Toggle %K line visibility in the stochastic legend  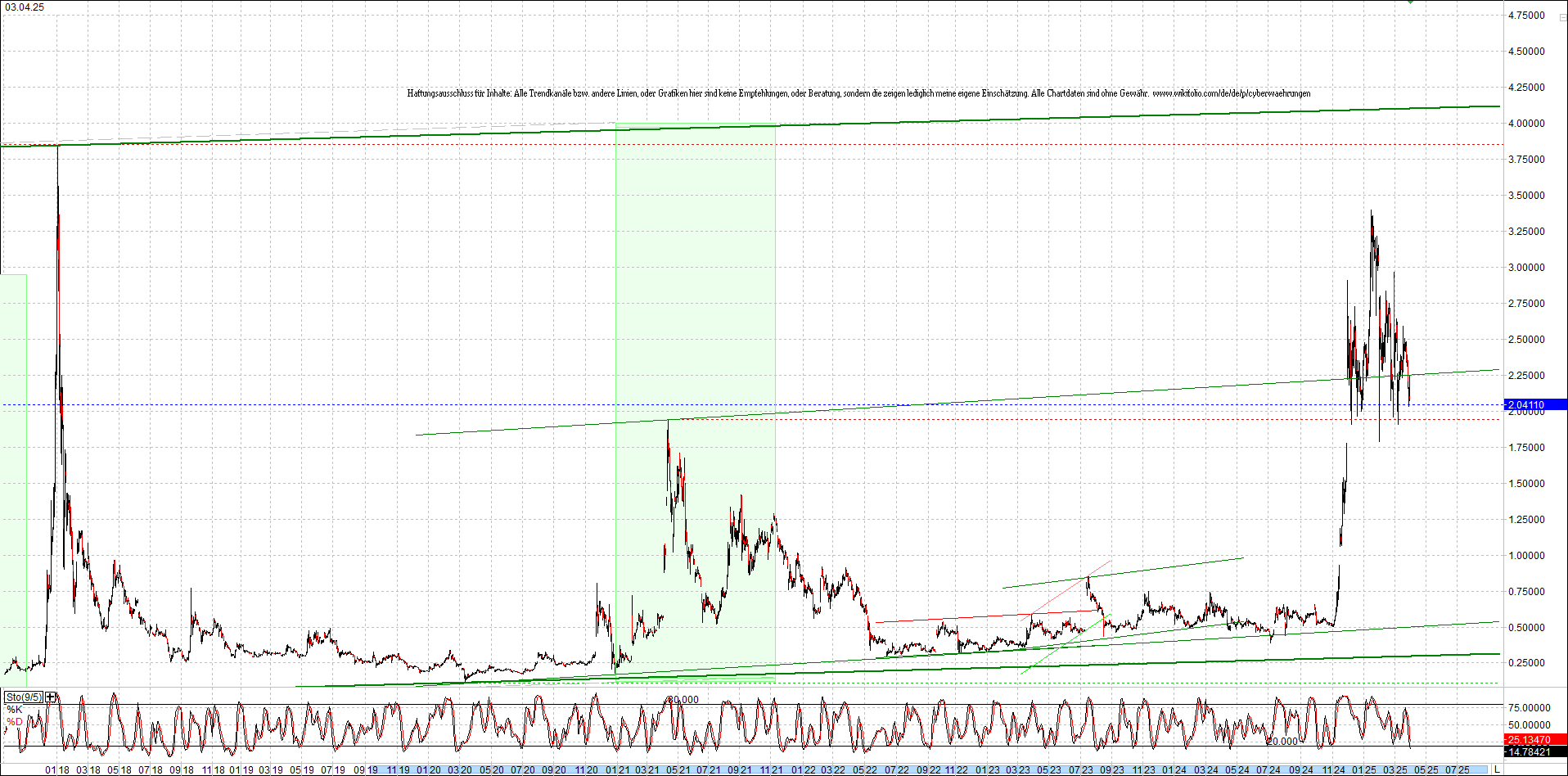[x=16, y=707]
